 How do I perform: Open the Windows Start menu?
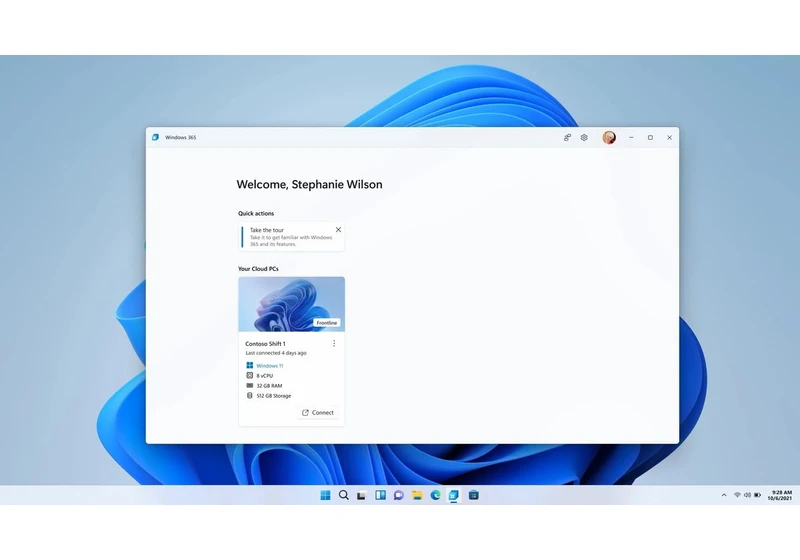tap(325, 495)
